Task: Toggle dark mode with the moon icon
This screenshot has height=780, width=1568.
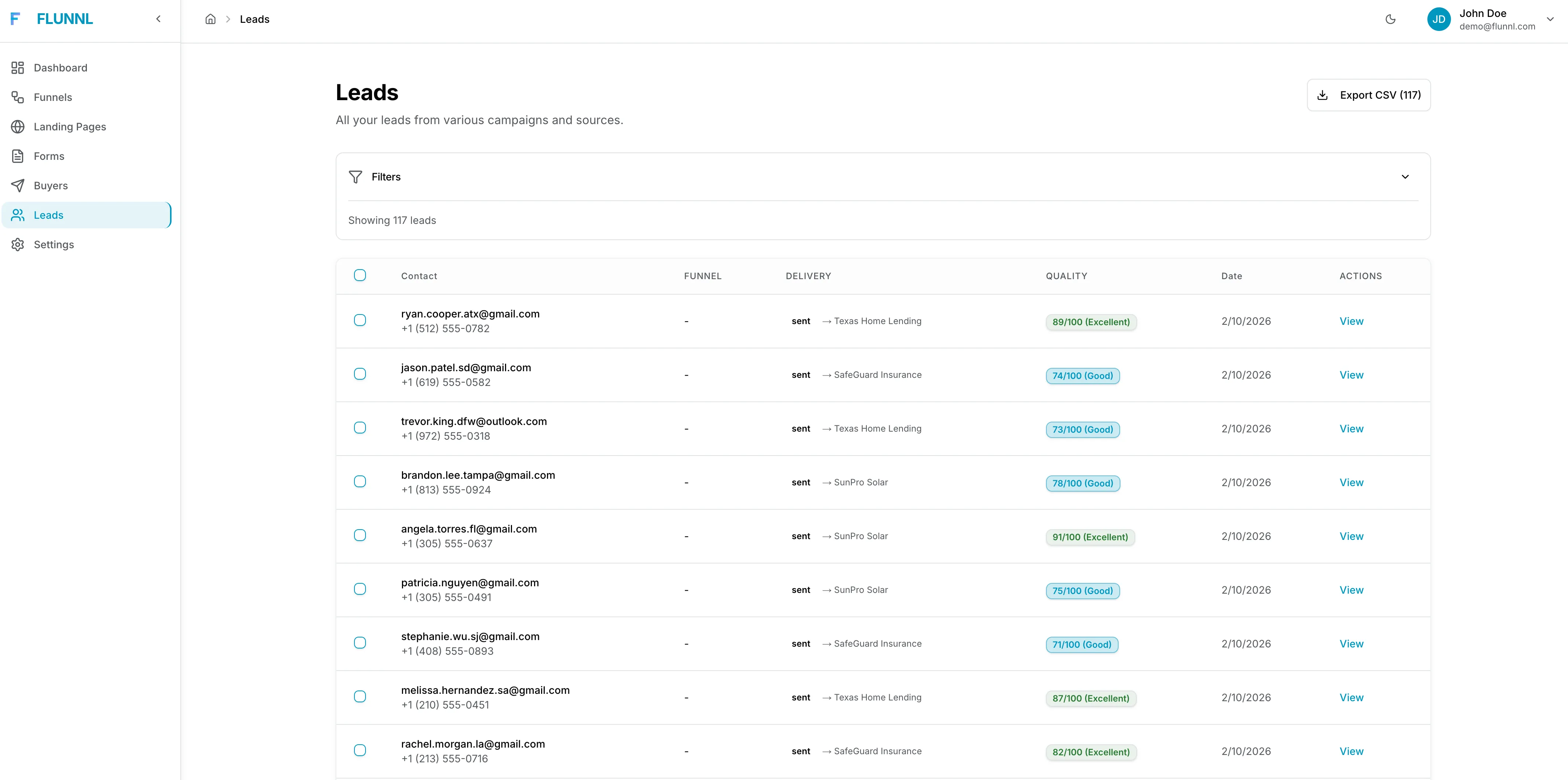Action: tap(1390, 19)
